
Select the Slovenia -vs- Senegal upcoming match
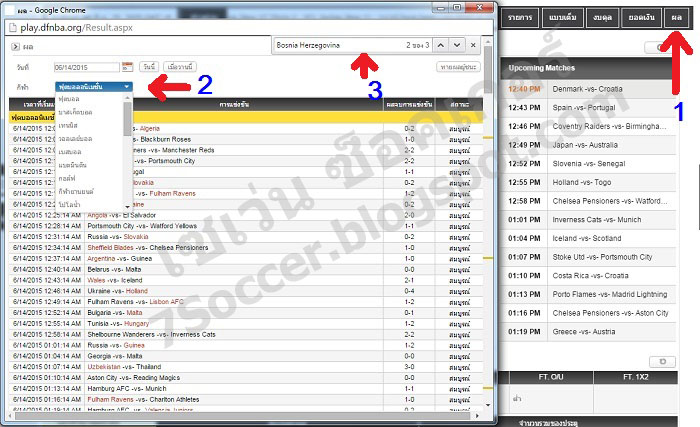click(588, 164)
